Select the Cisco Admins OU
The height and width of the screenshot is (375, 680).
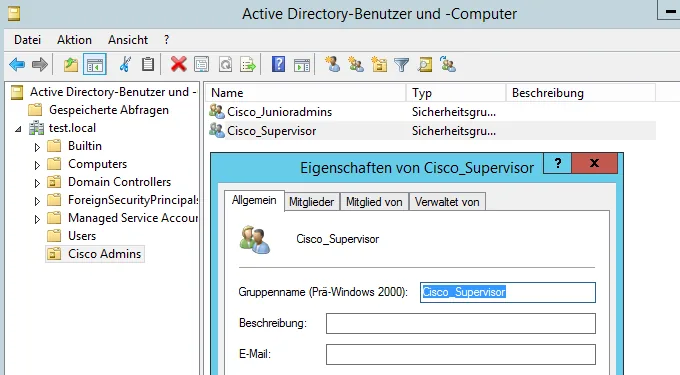104,254
